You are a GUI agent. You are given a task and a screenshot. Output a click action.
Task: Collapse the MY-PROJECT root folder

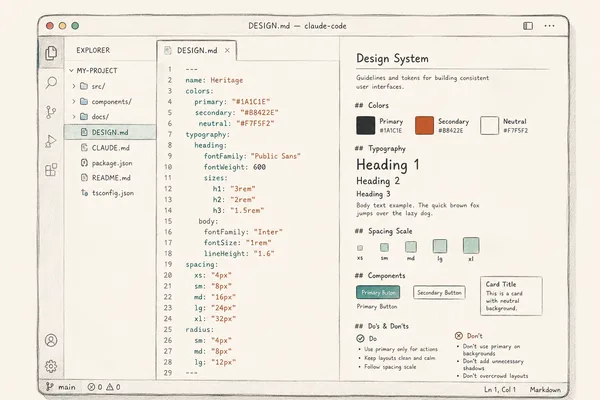[71, 70]
